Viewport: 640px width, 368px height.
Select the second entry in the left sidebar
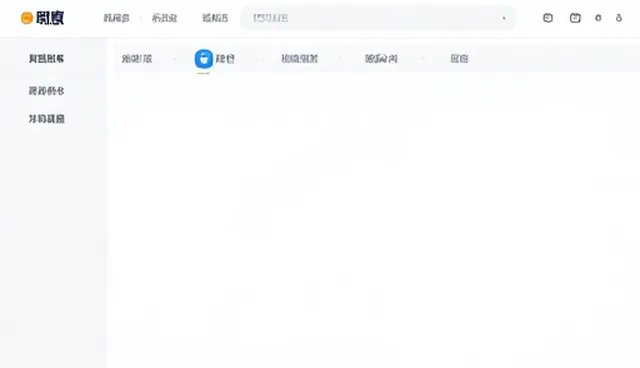[x=47, y=91]
